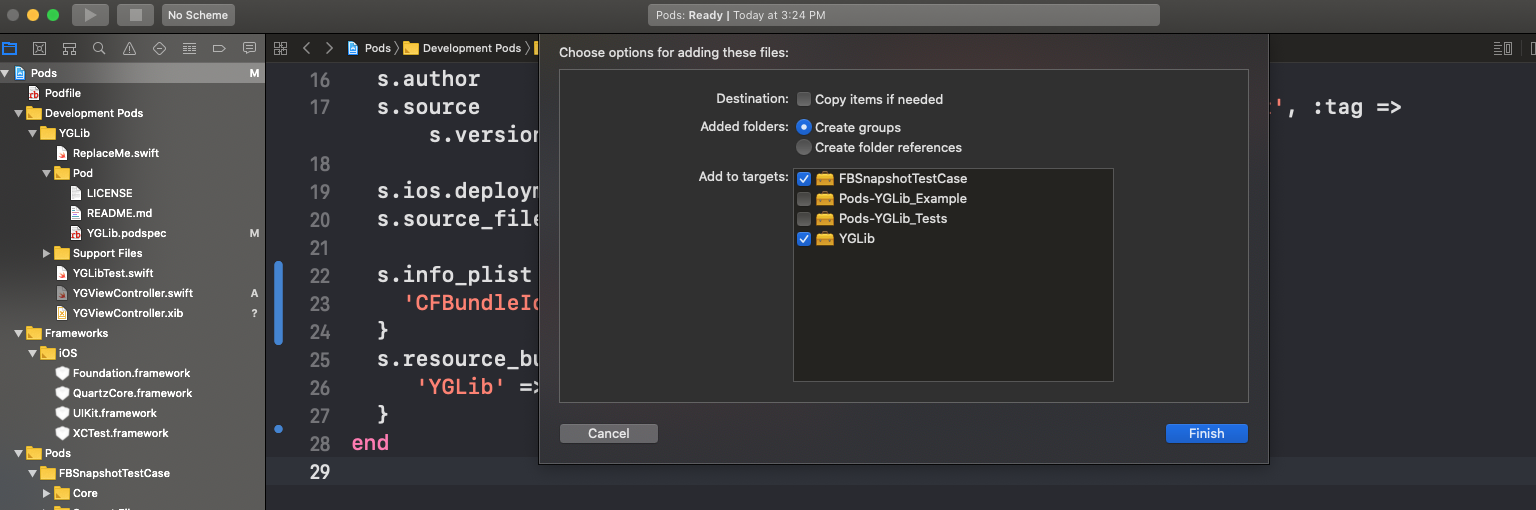This screenshot has height=510, width=1536.
Task: Click line number 28 gutter
Action: click(x=319, y=443)
